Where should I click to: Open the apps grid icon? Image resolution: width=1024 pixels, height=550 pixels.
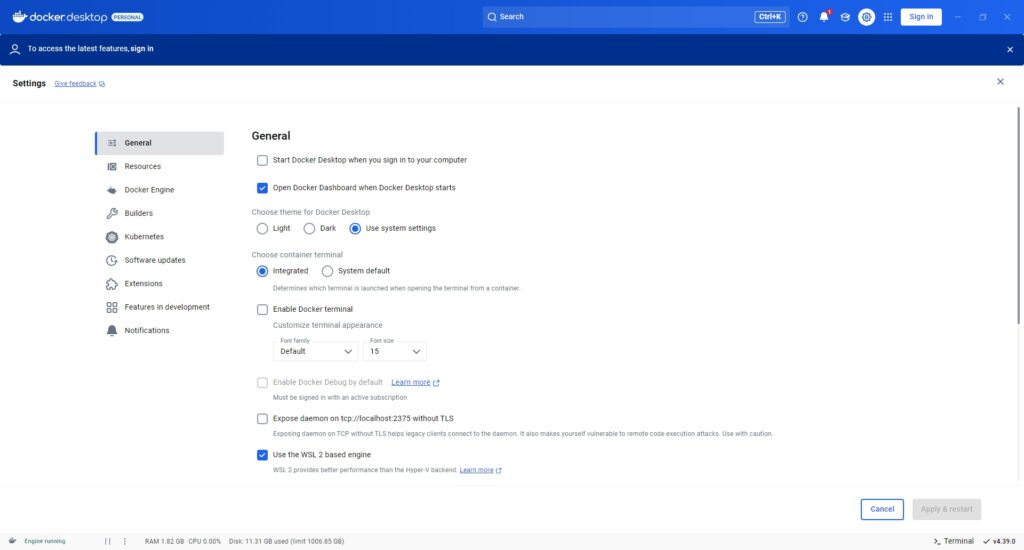[x=888, y=17]
